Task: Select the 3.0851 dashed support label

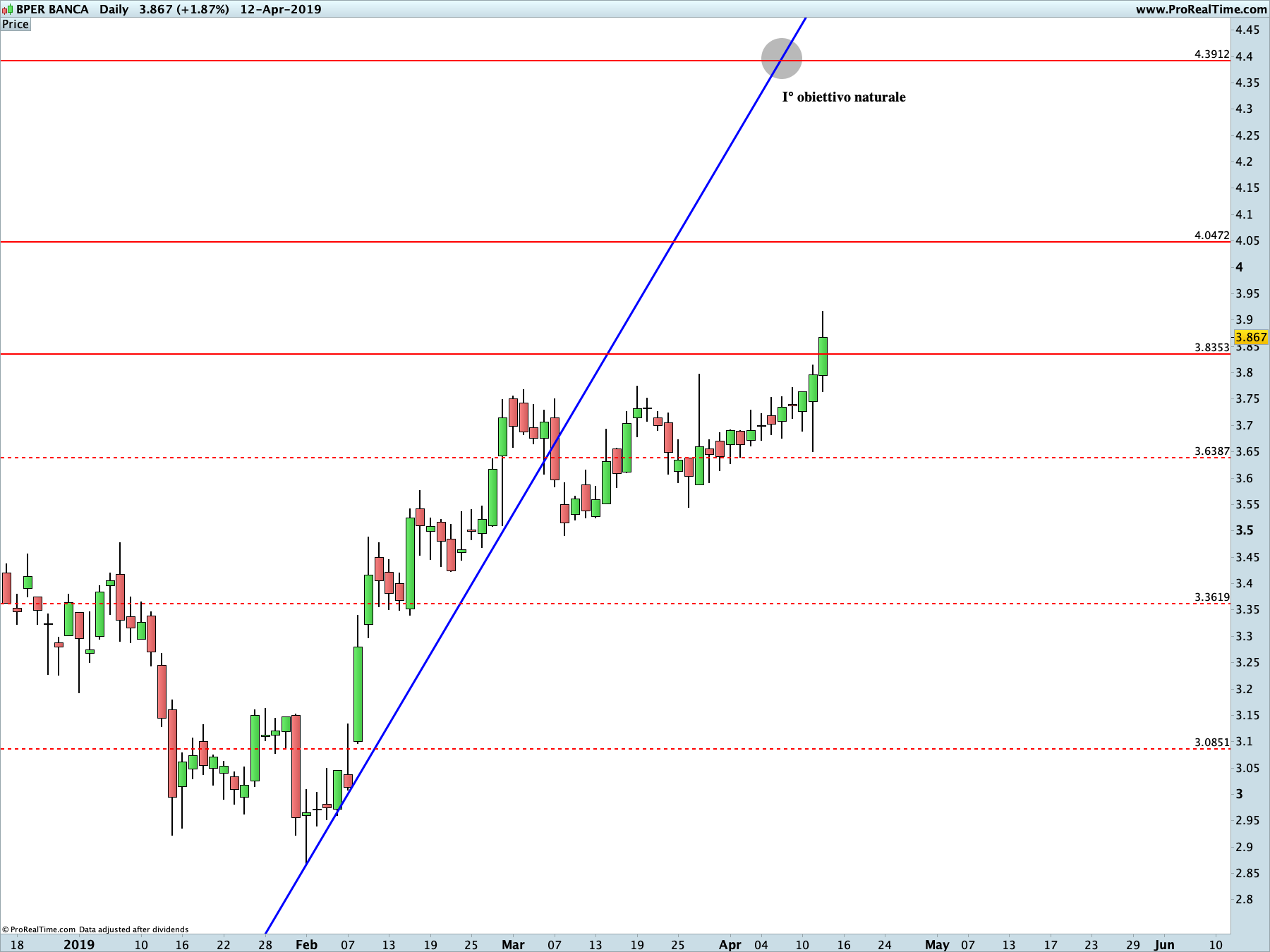Action: 1211,742
